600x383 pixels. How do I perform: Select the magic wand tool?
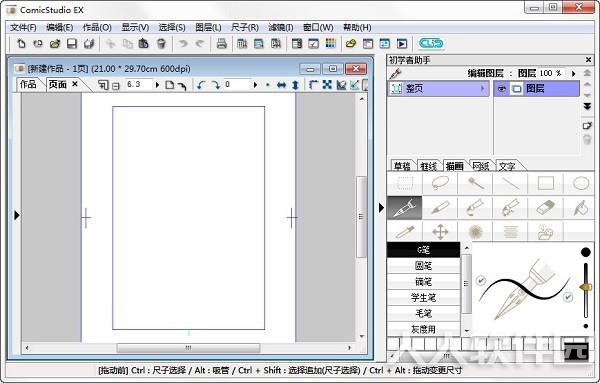[x=475, y=183]
